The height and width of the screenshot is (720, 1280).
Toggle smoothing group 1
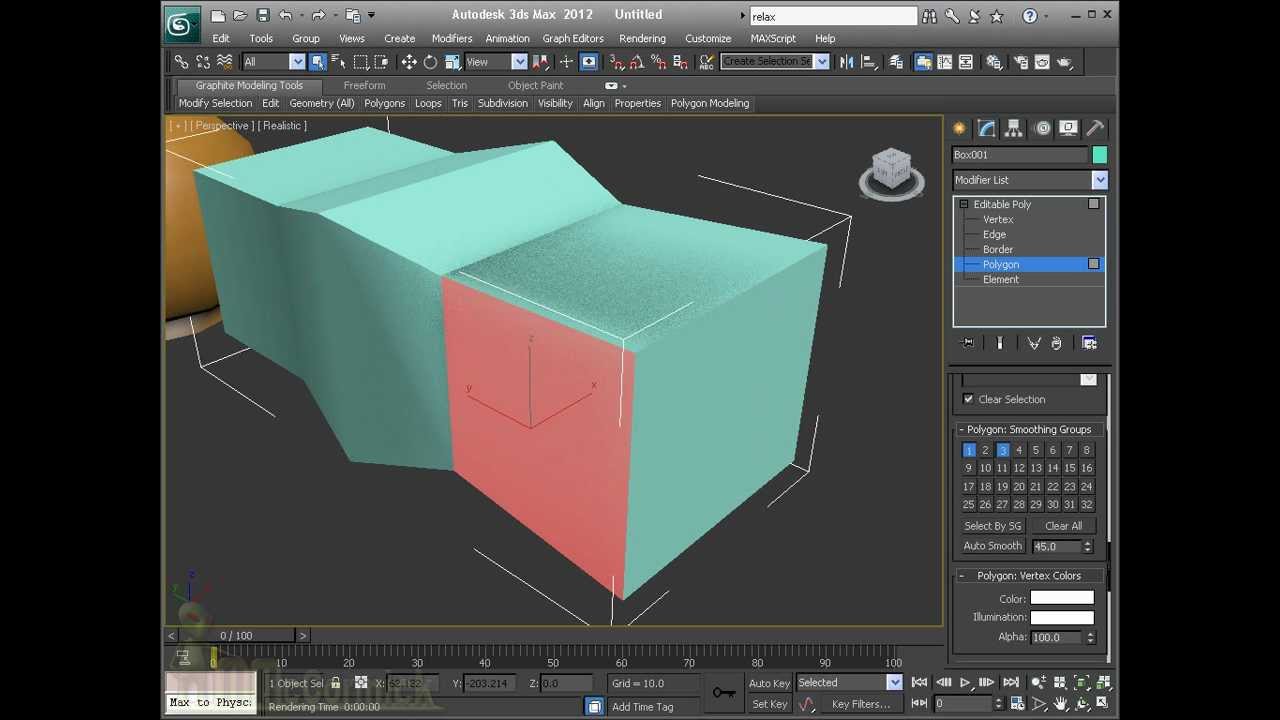(x=968, y=450)
